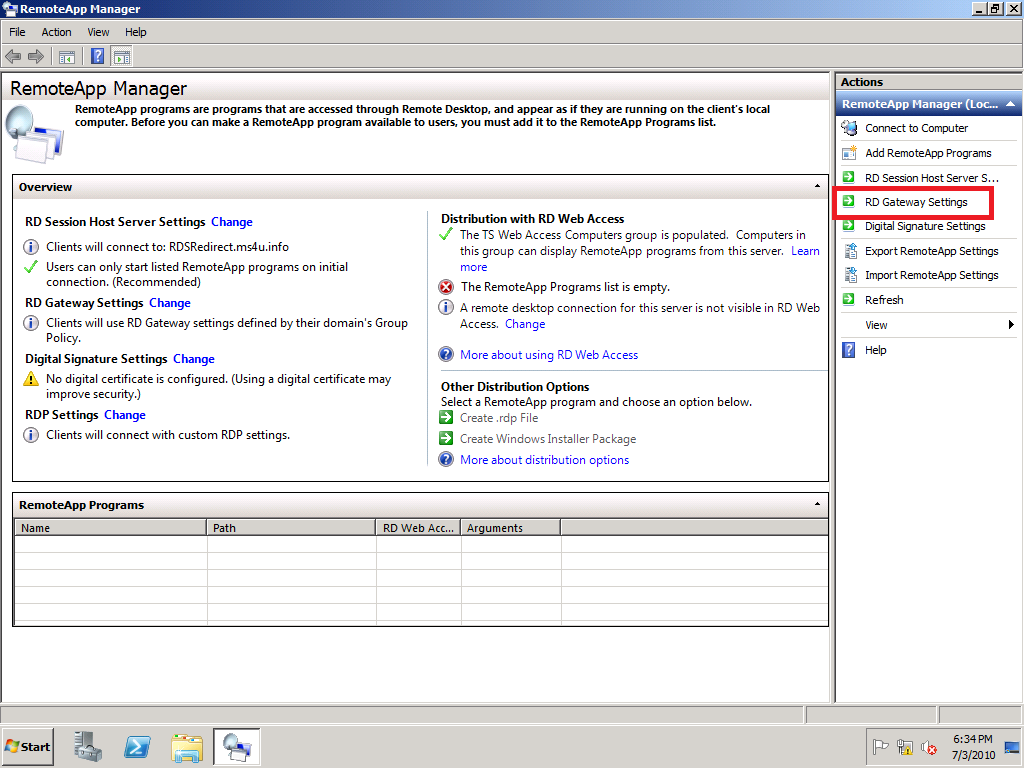
Task: Sort by the Path column header
Action: [x=291, y=528]
